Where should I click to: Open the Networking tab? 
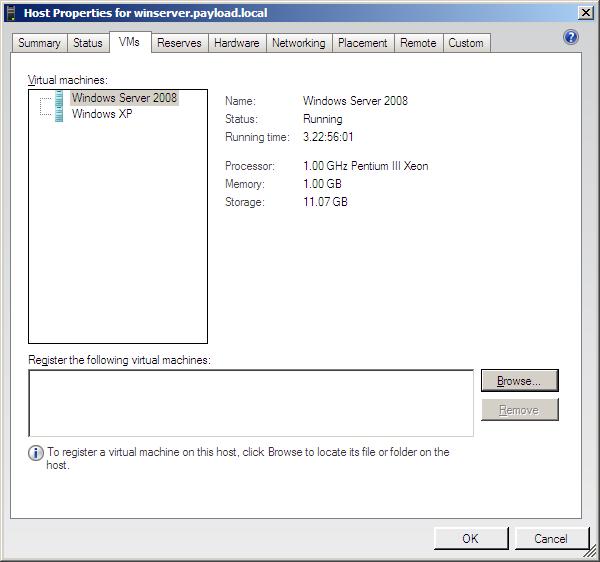[299, 43]
